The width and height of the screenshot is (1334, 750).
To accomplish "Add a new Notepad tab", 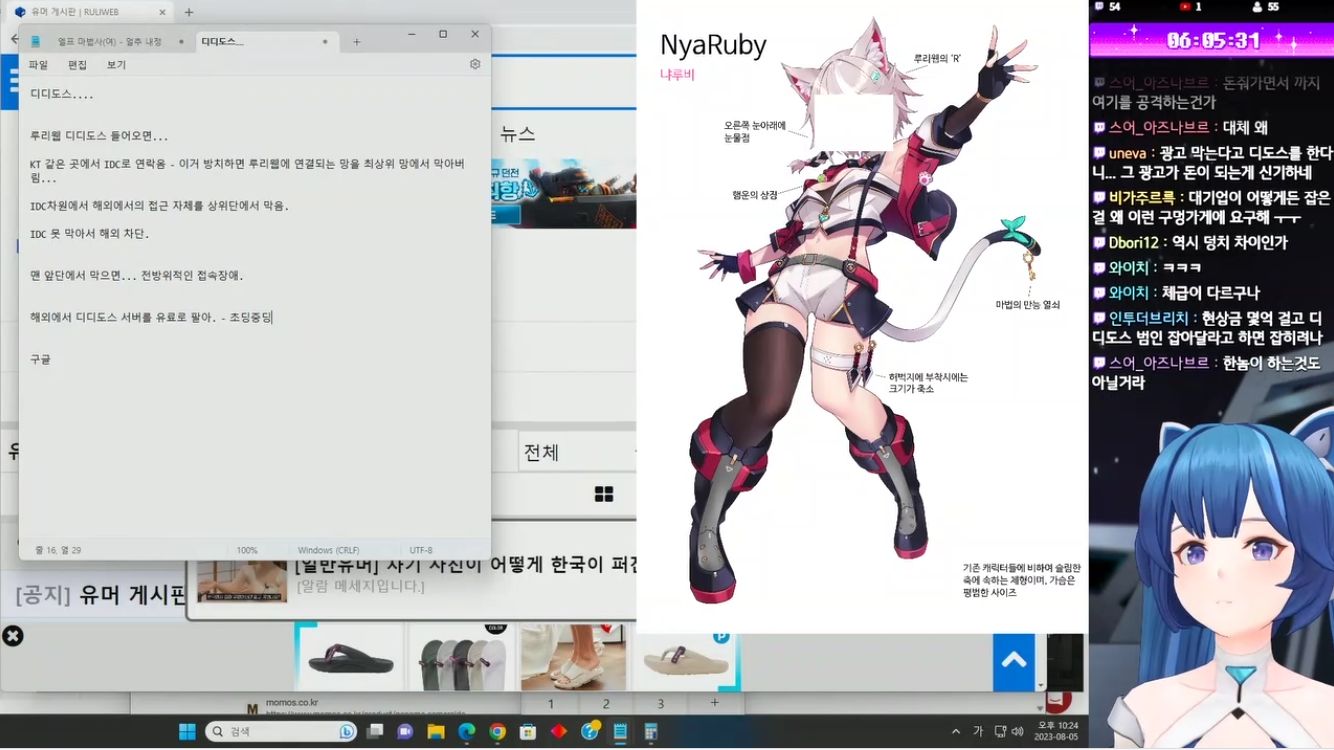I will coord(357,42).
